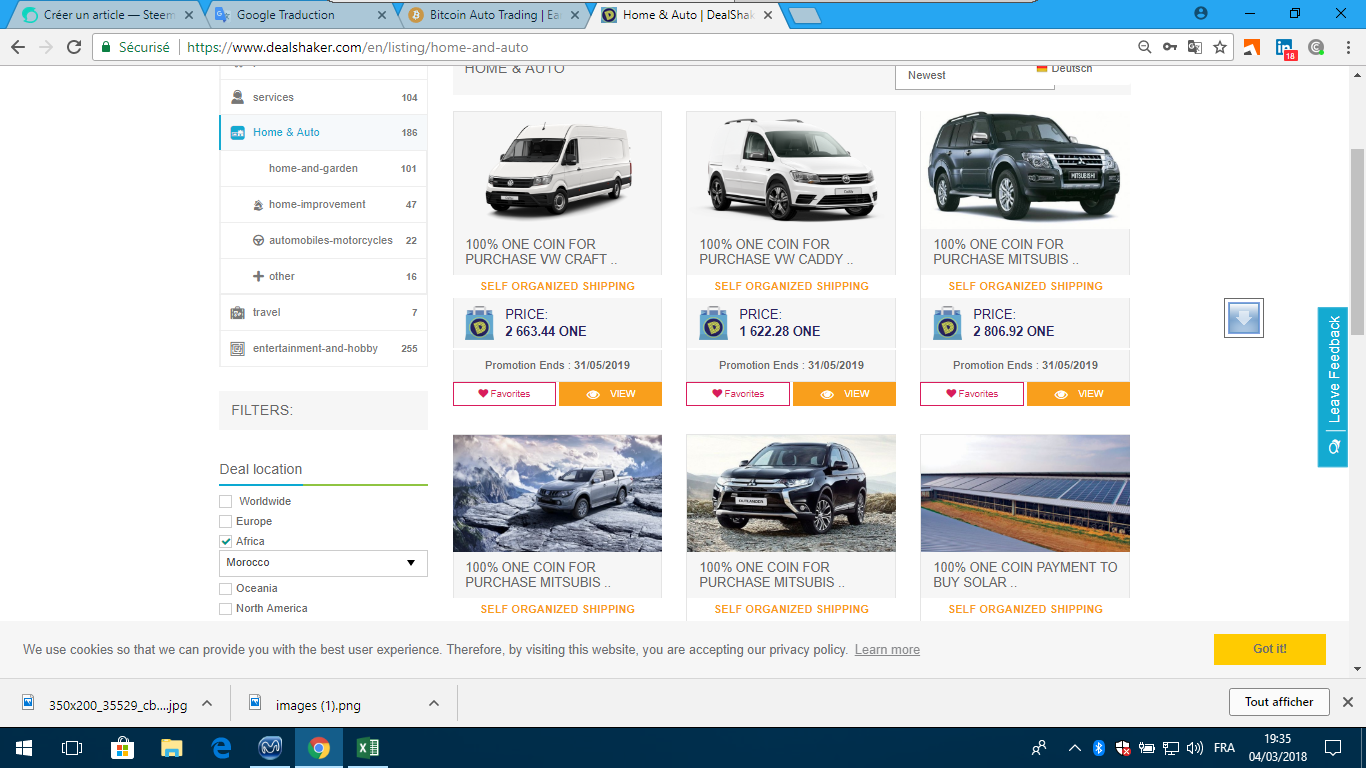
Task: Open the home-improvement subcategory
Action: tap(323, 204)
